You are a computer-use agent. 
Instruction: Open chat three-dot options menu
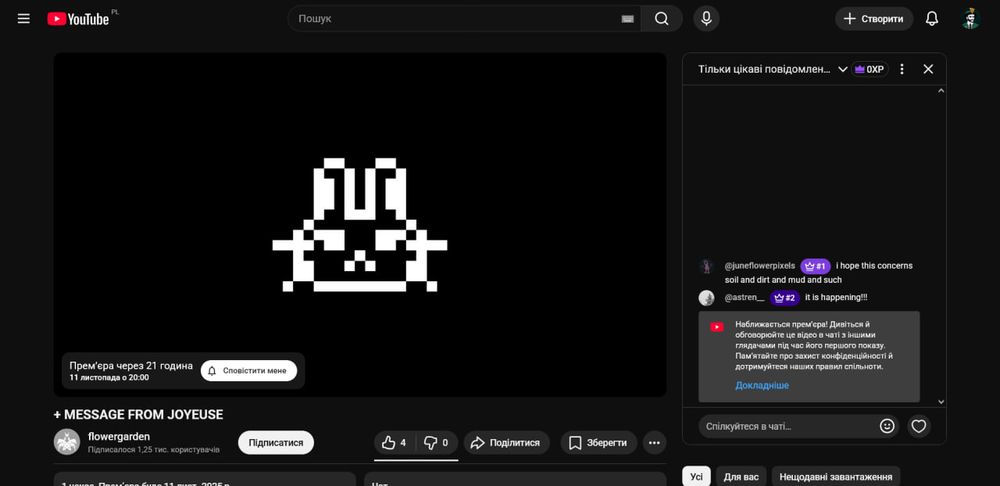pyautogui.click(x=901, y=69)
